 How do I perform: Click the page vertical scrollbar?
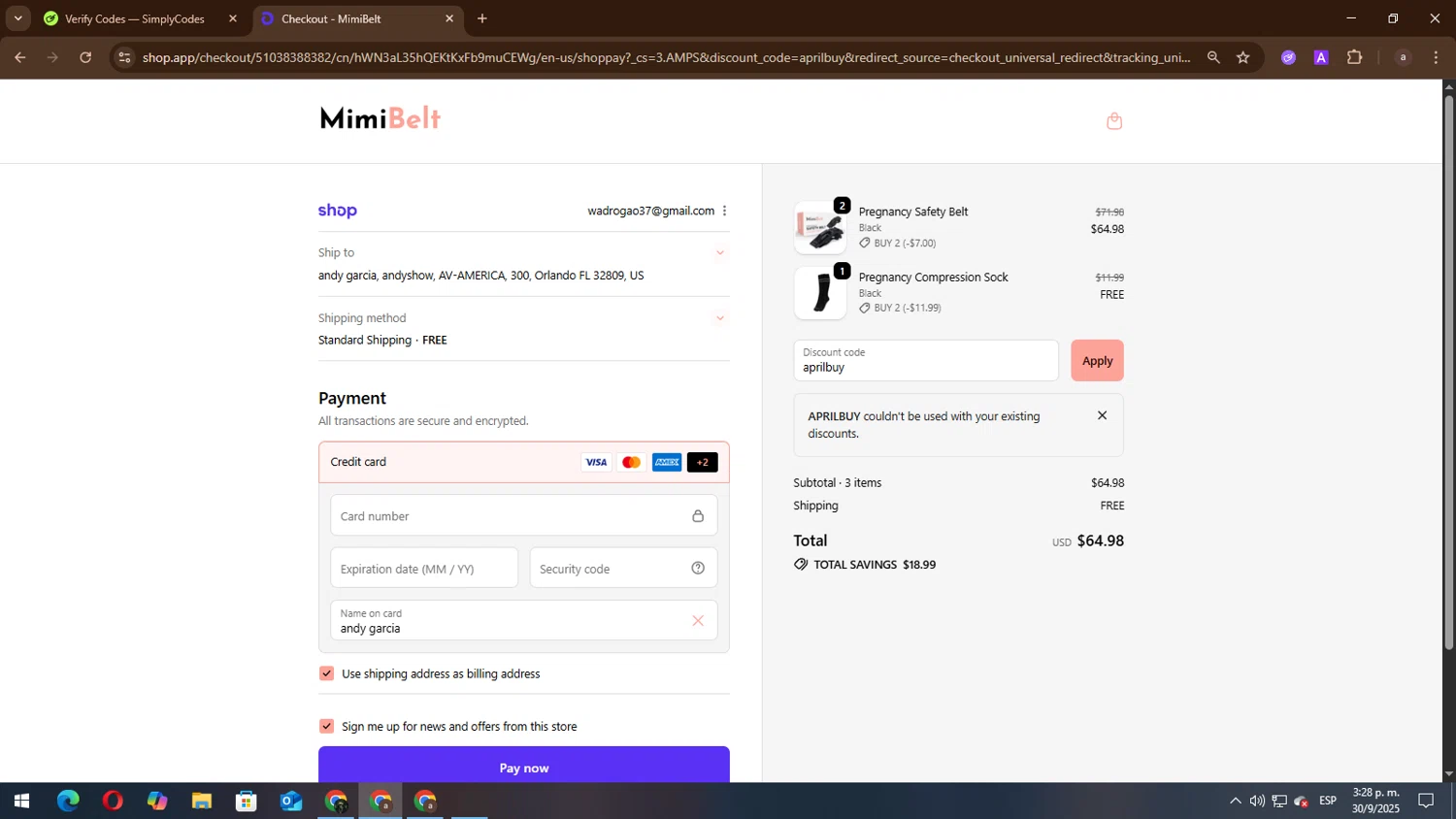pos(1449,374)
